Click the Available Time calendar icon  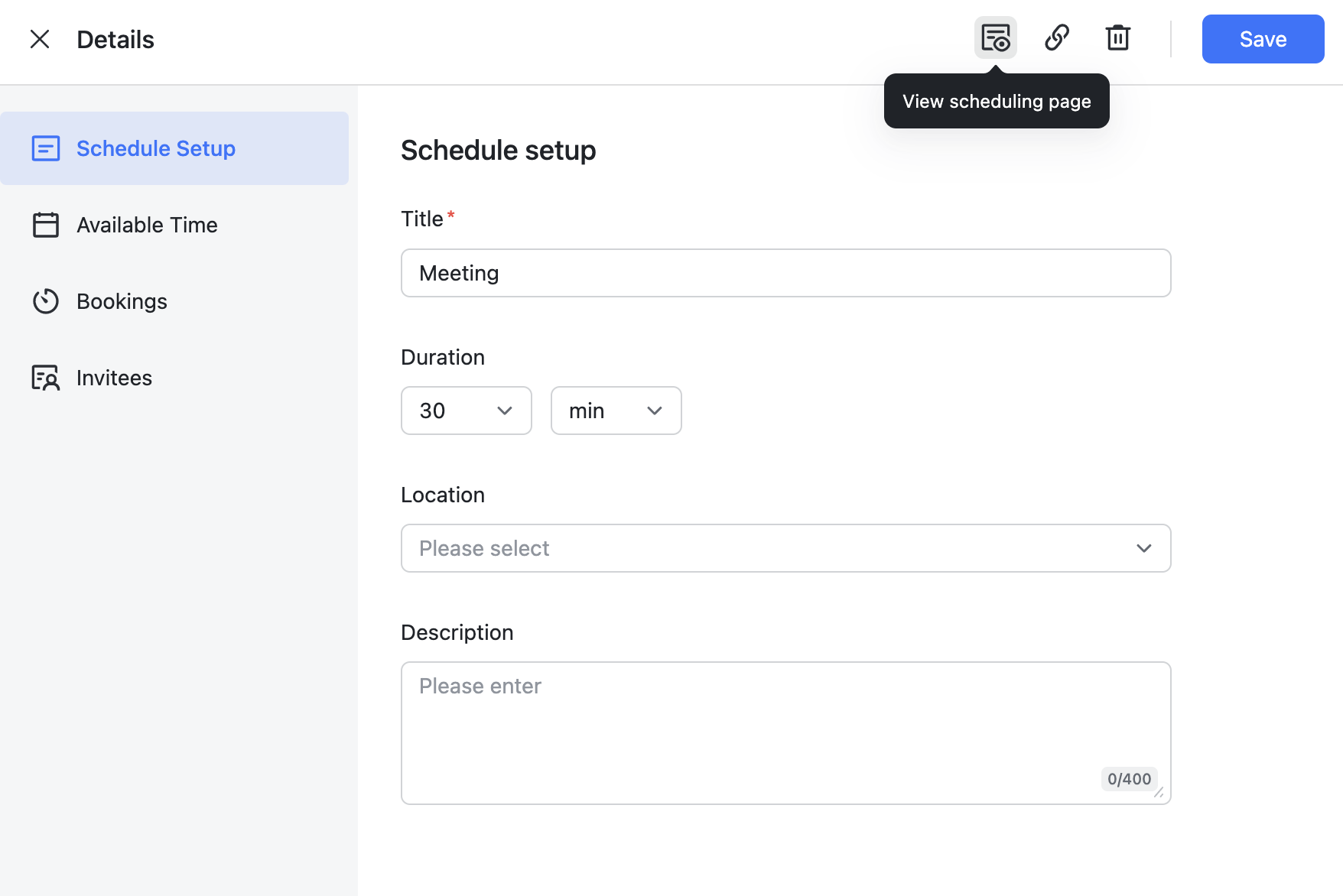pyautogui.click(x=46, y=225)
